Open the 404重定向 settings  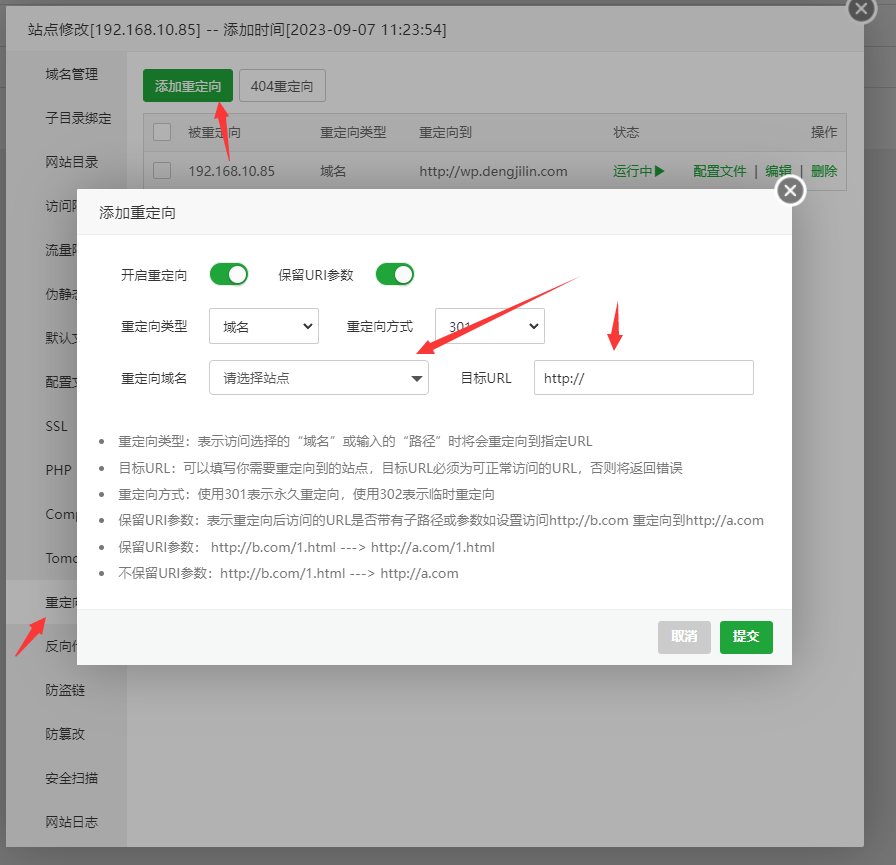point(282,86)
